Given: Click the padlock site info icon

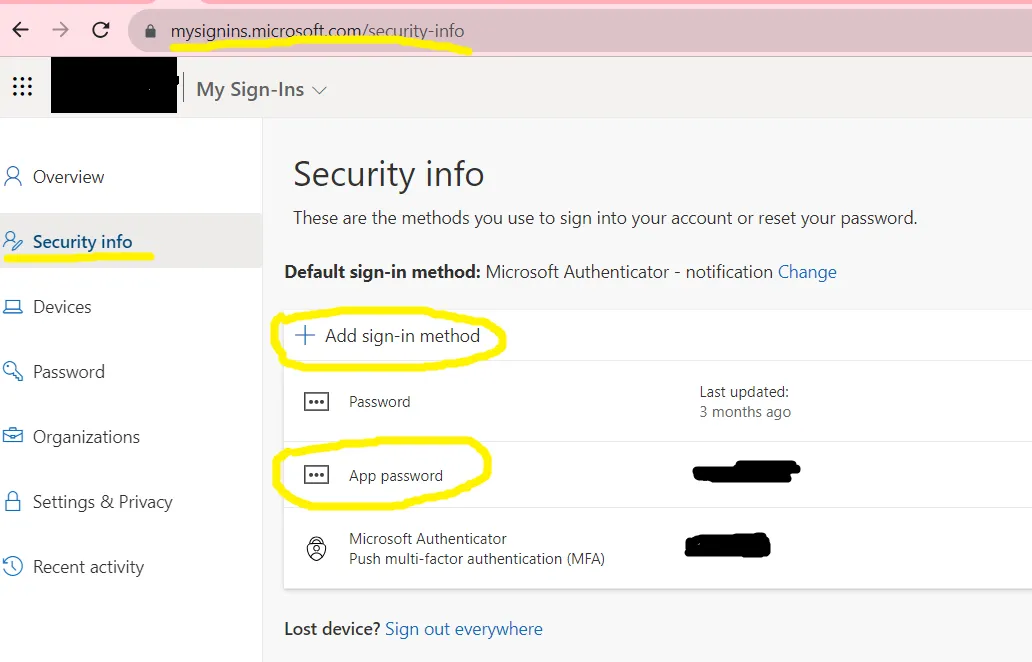Looking at the screenshot, I should pyautogui.click(x=150, y=31).
